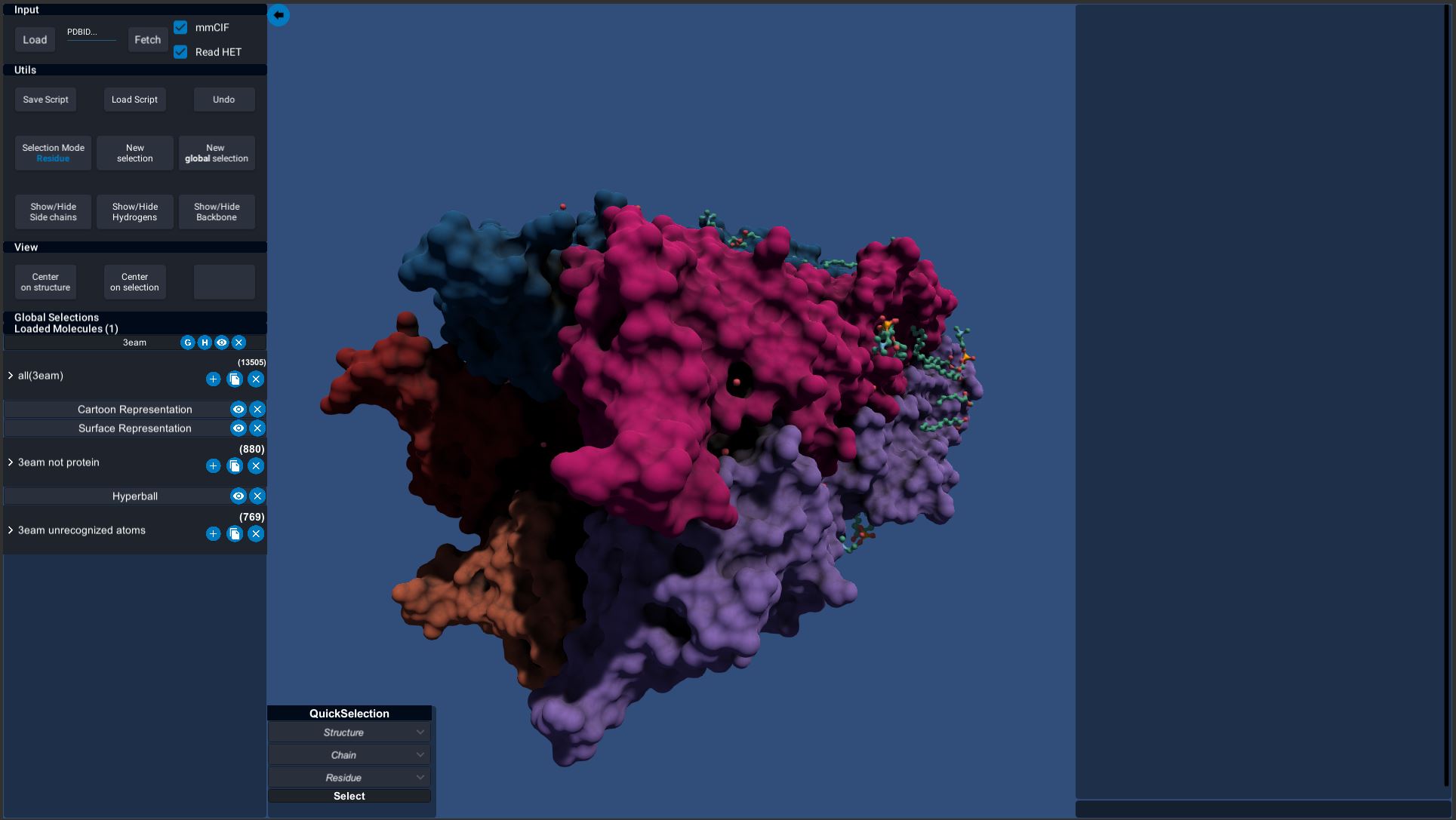Open the Chain dropdown in QuickSelection
The image size is (1456, 820).
(349, 755)
